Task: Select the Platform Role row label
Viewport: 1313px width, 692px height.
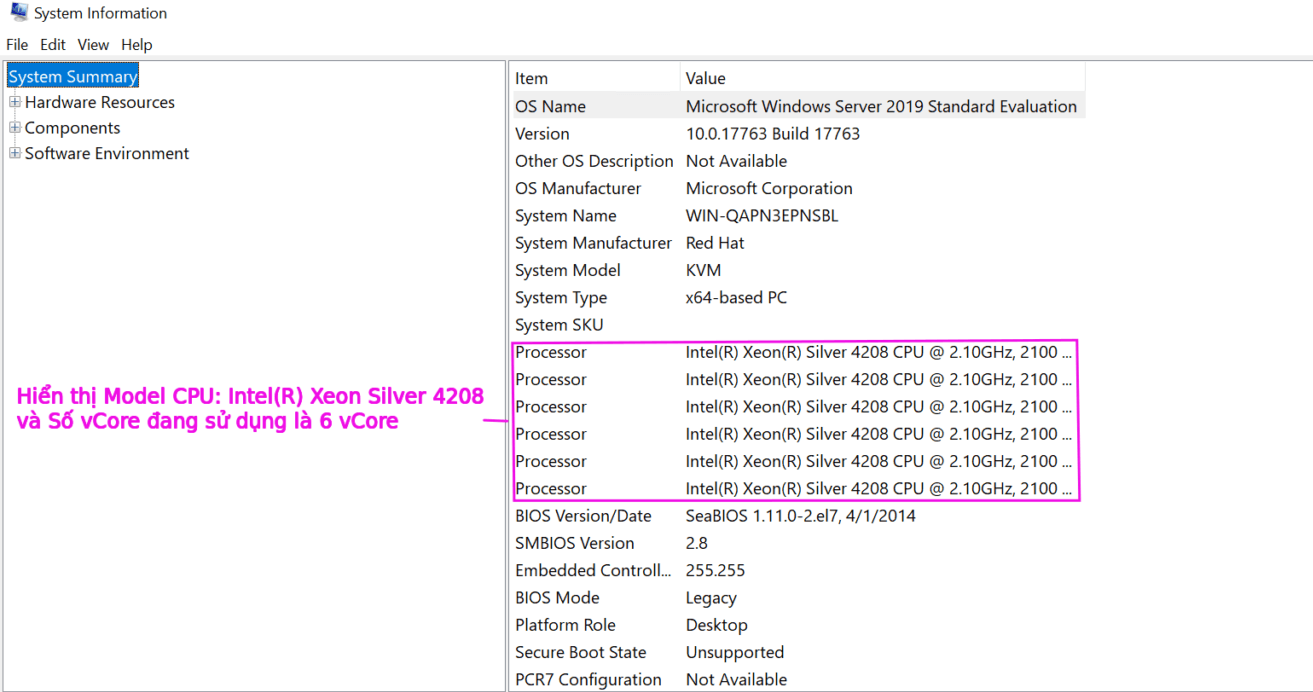Action: (x=565, y=625)
